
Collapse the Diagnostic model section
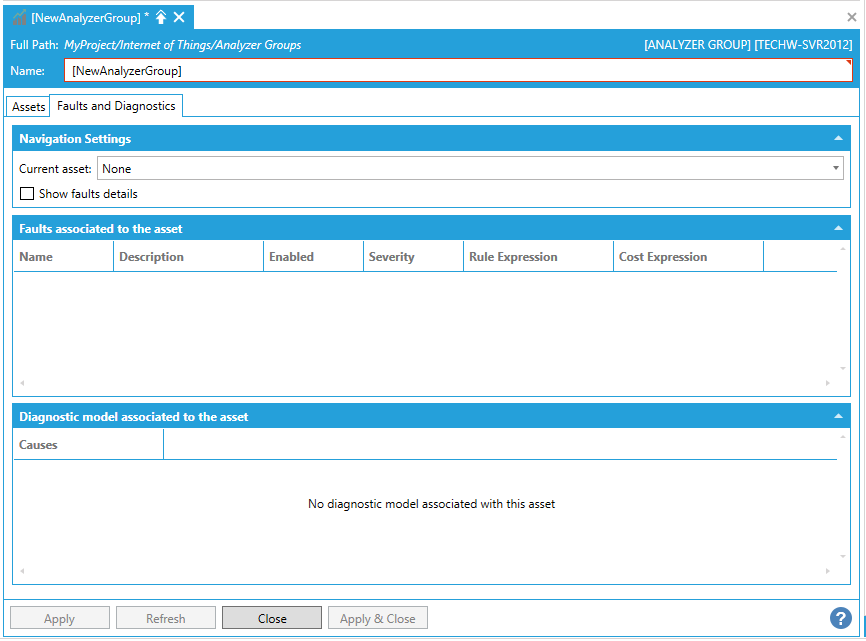(838, 417)
